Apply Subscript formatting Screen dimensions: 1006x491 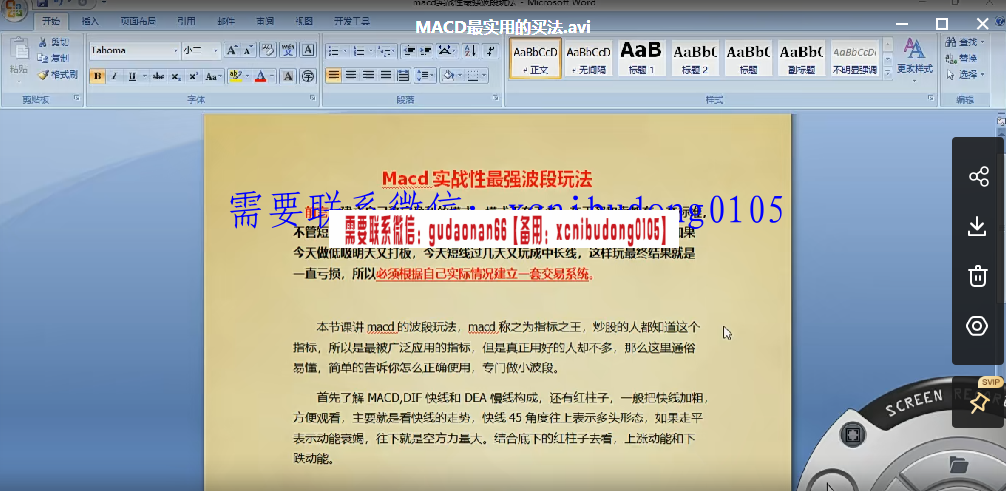point(176,76)
